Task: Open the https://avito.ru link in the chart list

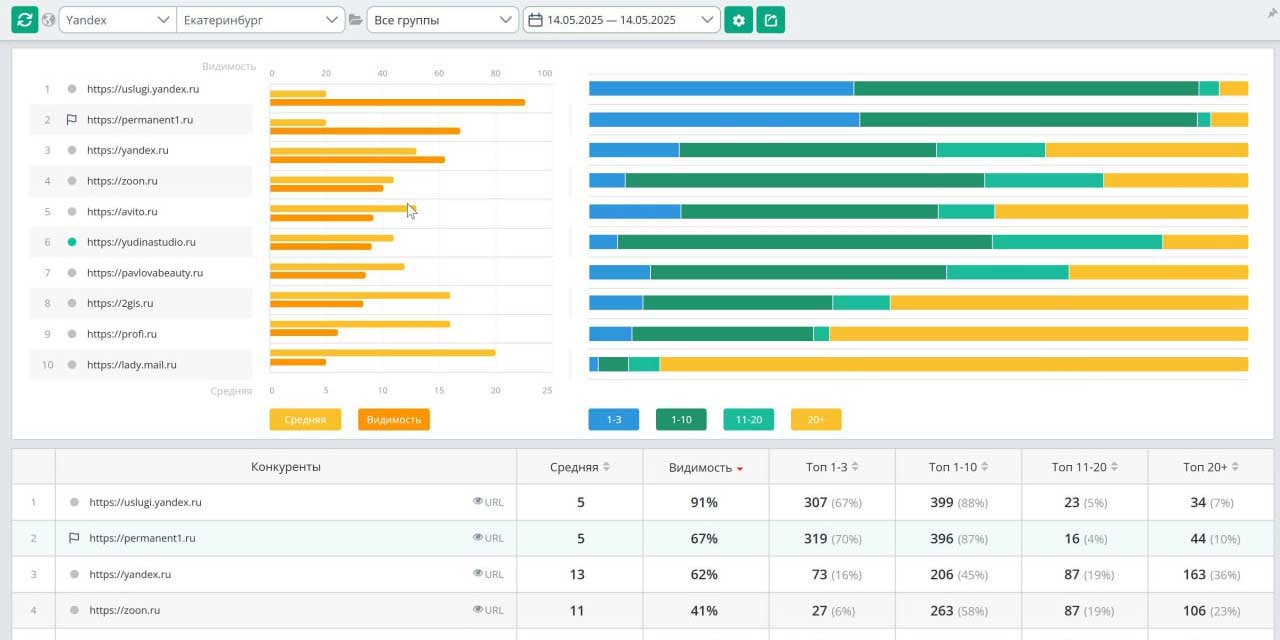Action: coord(122,212)
